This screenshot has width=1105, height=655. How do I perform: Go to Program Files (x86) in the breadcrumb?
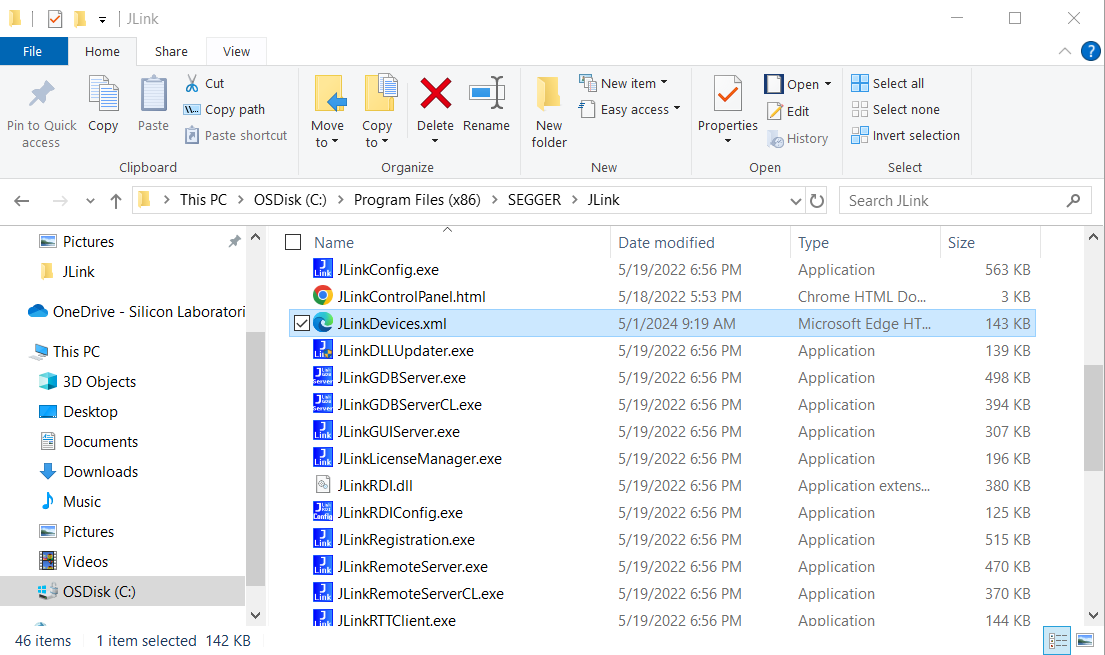point(417,200)
